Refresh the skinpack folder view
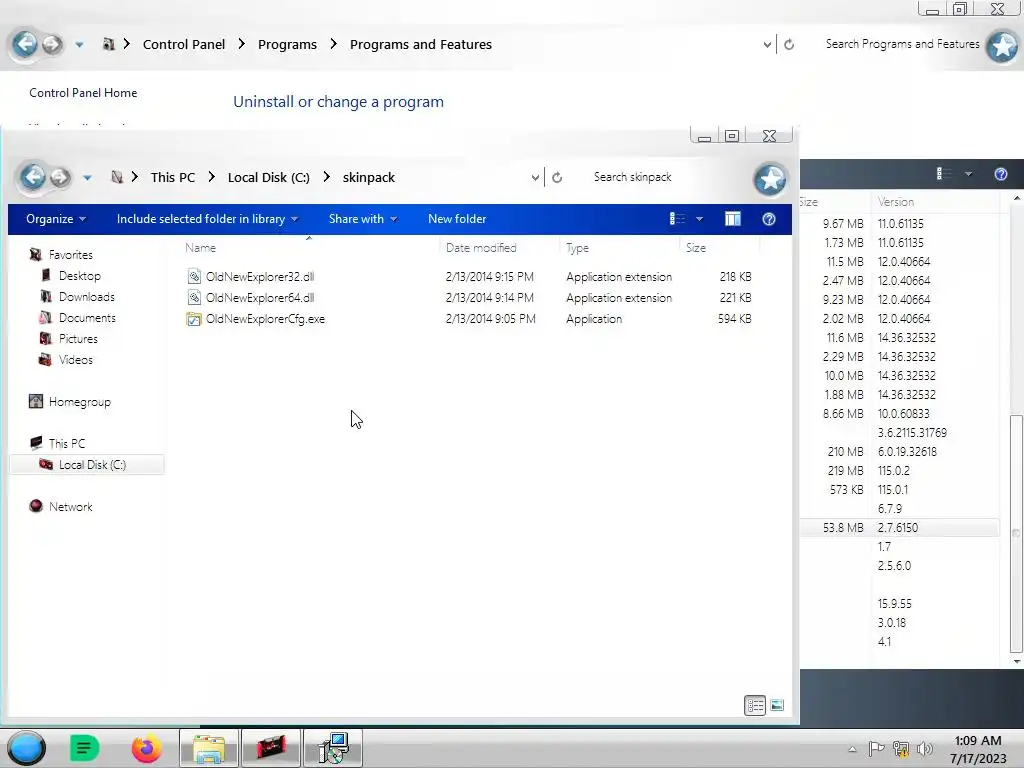 click(557, 178)
